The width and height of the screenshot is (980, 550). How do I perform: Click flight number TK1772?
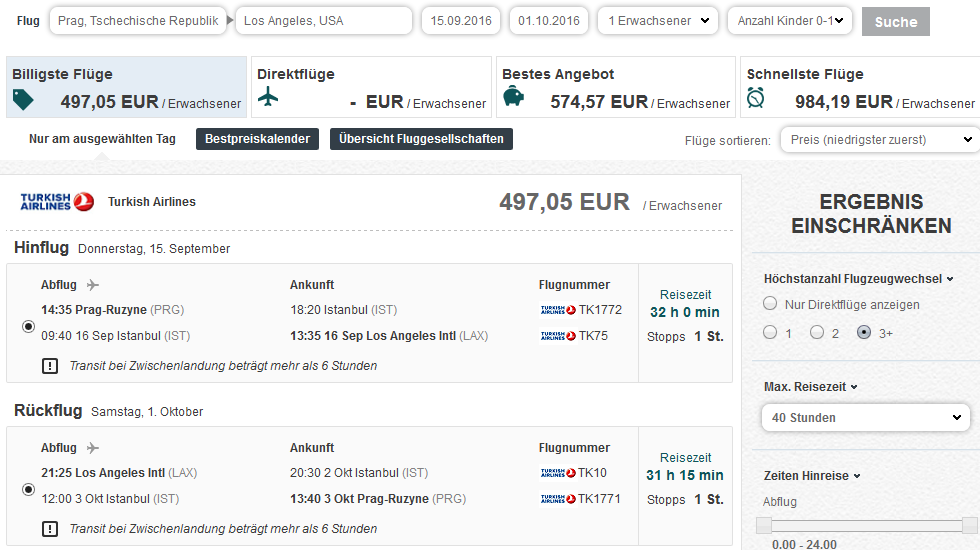(x=600, y=310)
